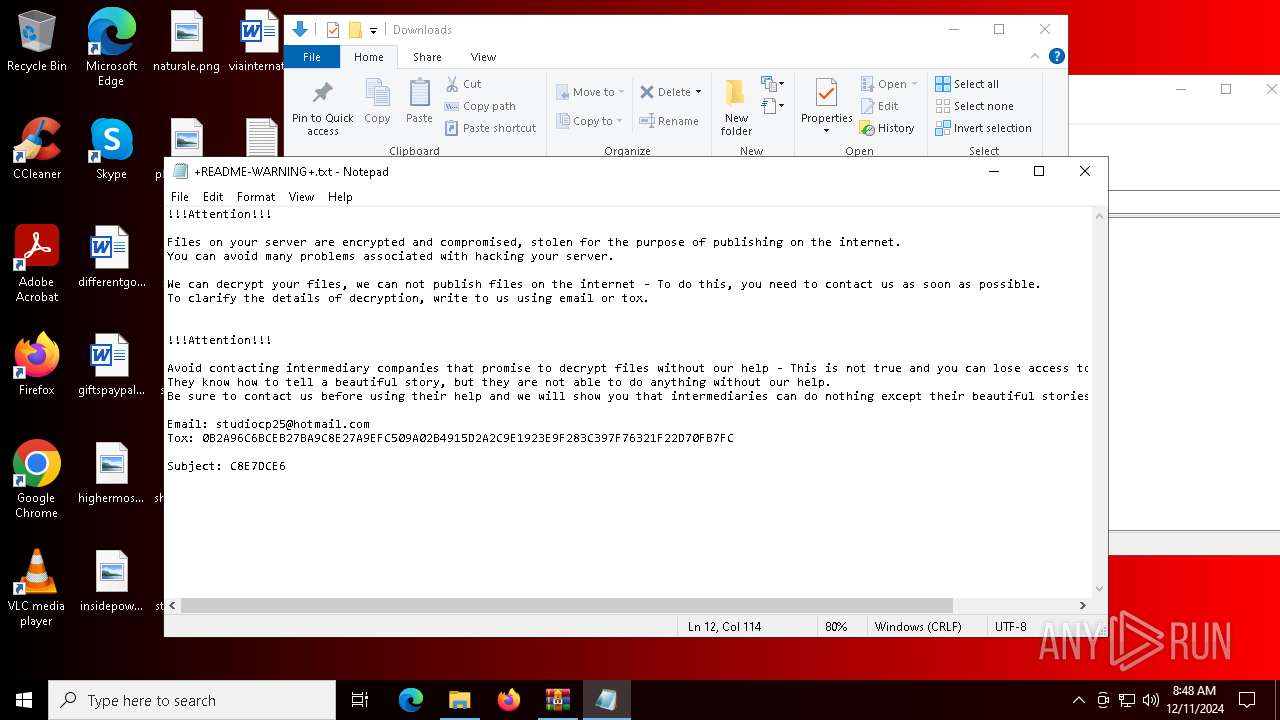
Task: Open Notepad File menu
Action: (180, 197)
